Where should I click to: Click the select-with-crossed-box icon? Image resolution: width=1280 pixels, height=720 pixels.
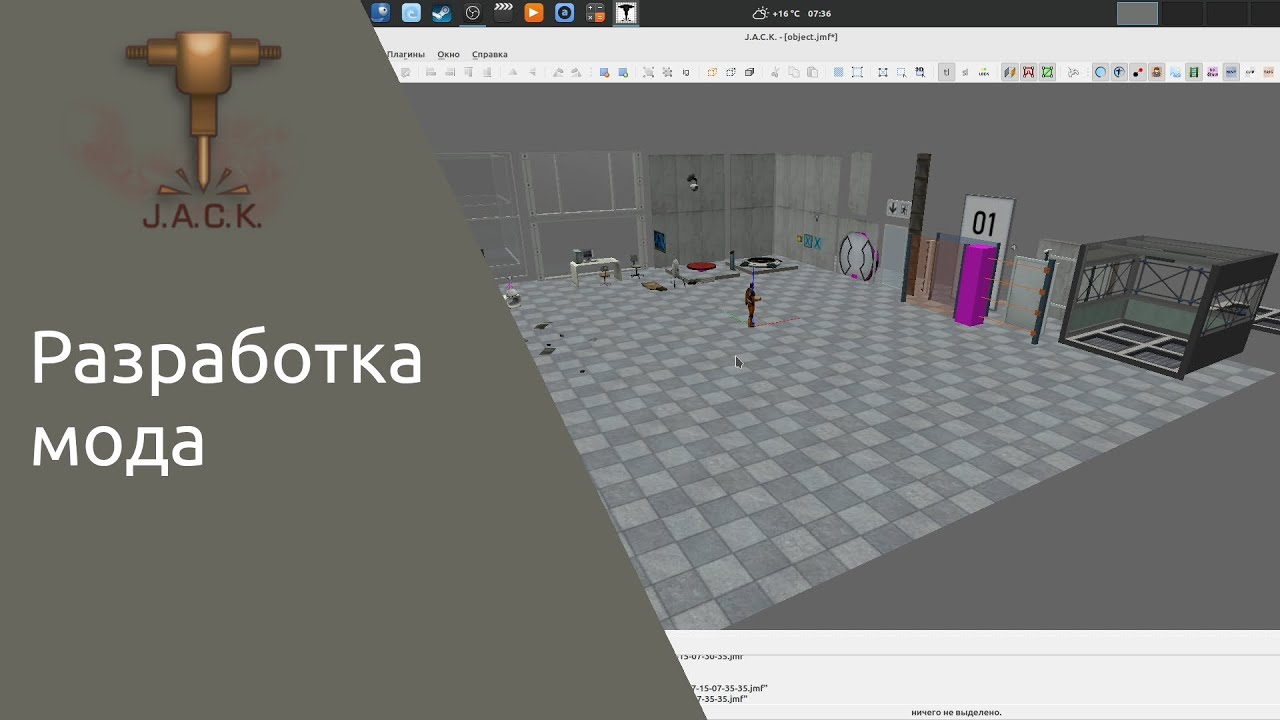883,72
